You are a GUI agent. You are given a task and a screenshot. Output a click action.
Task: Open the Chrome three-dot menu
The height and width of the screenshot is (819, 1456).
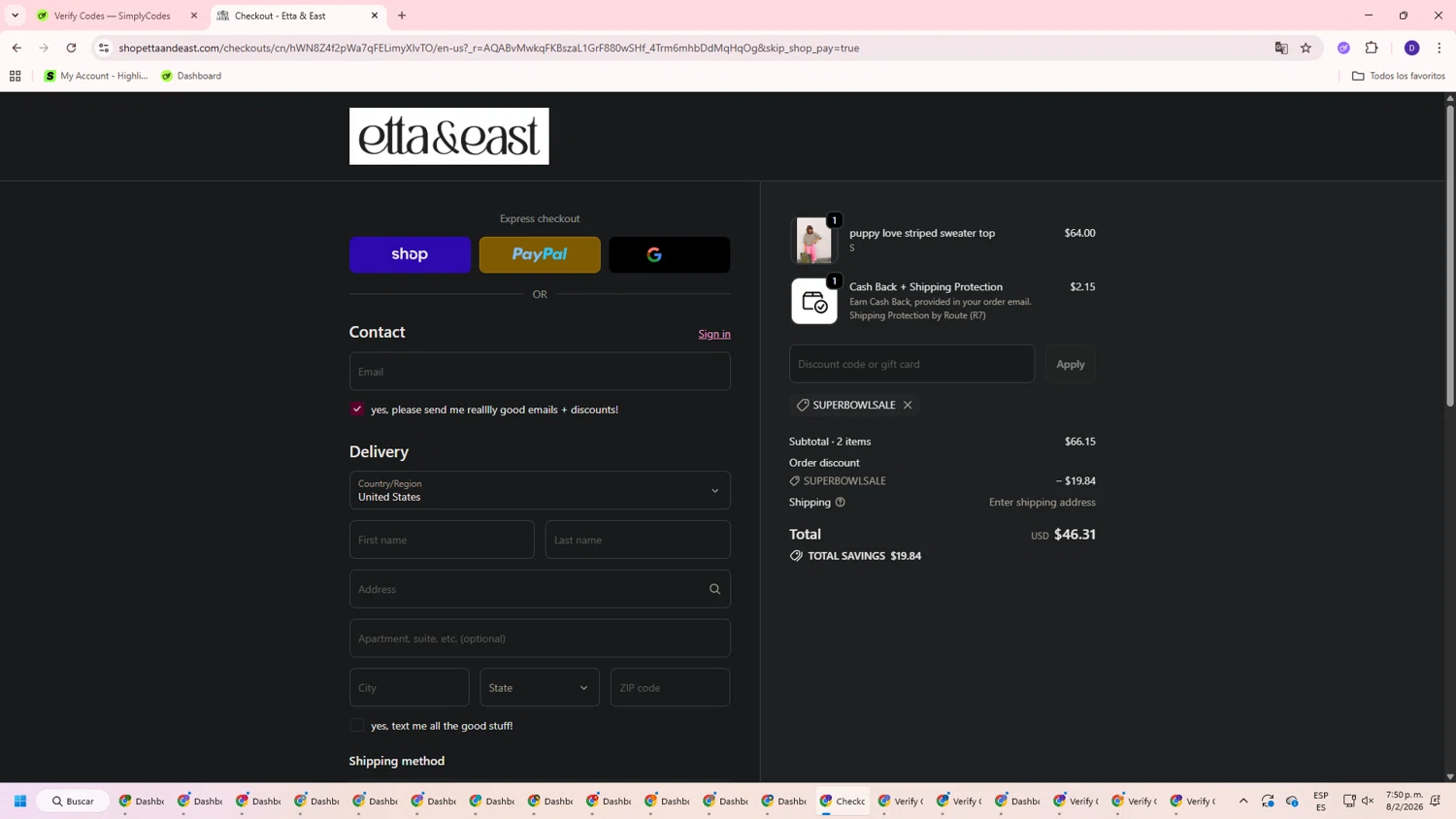pyautogui.click(x=1439, y=48)
